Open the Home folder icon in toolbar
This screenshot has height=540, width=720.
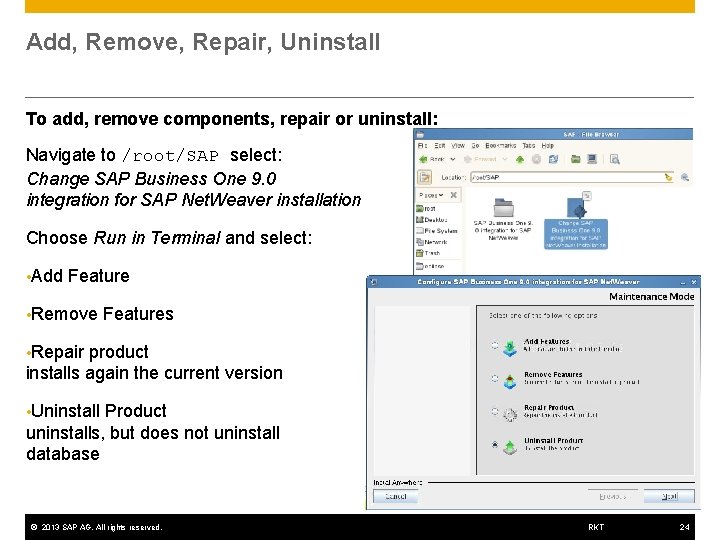575,159
